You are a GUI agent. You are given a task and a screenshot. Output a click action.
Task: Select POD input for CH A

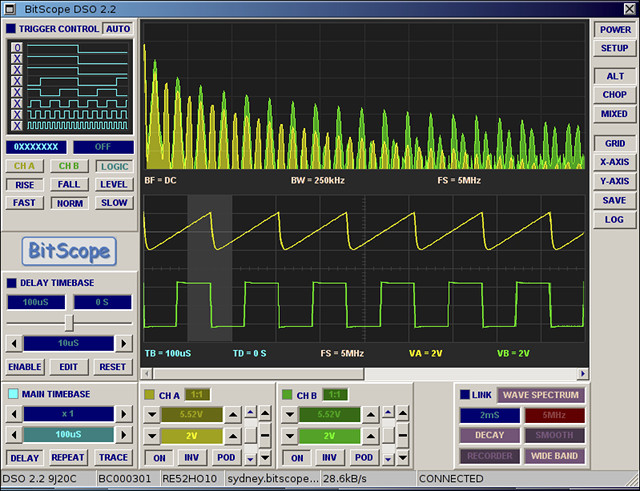(226, 458)
